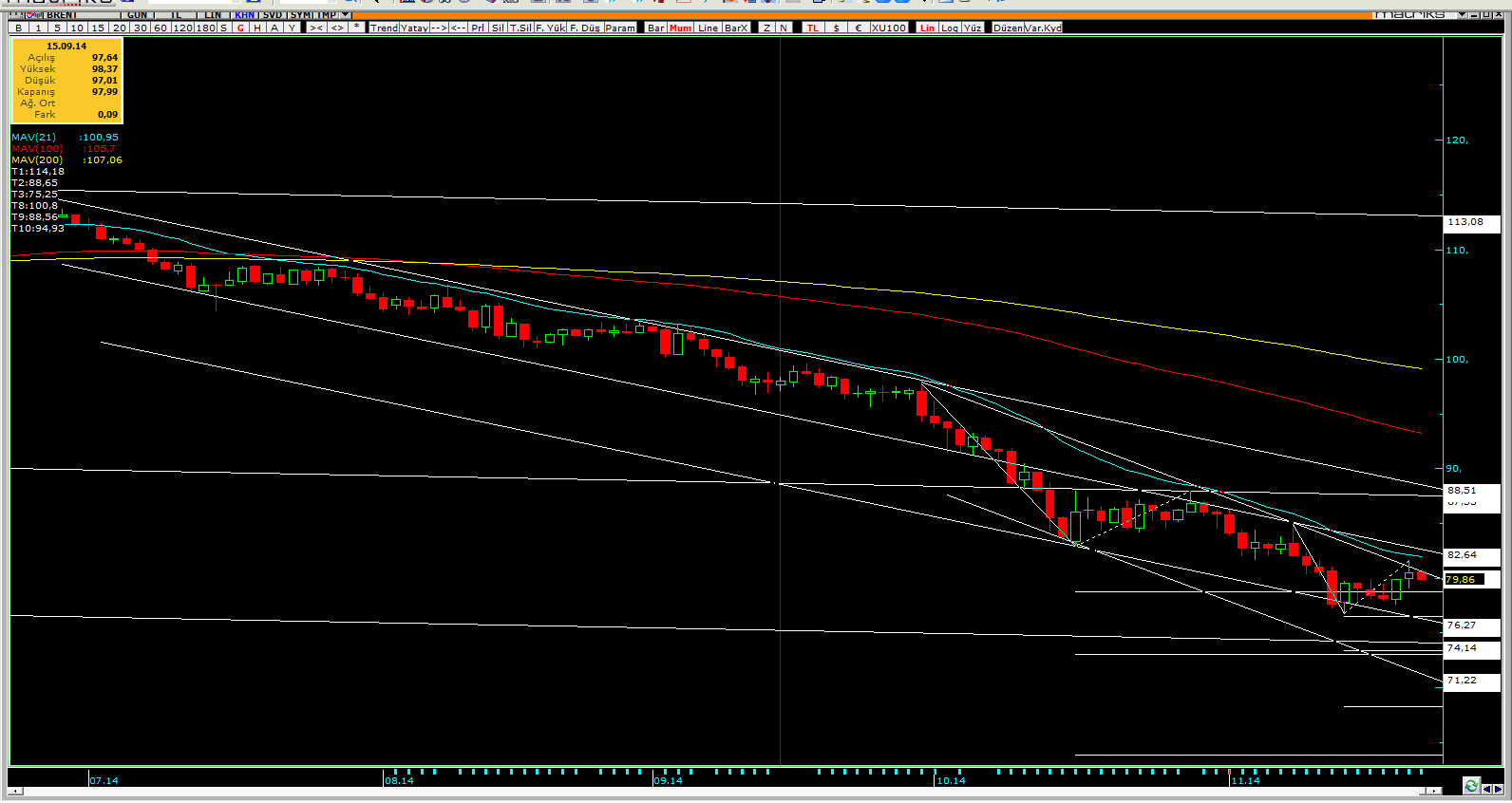Click the 'LIN' title bar tab
The width and height of the screenshot is (1512, 803).
point(213,14)
